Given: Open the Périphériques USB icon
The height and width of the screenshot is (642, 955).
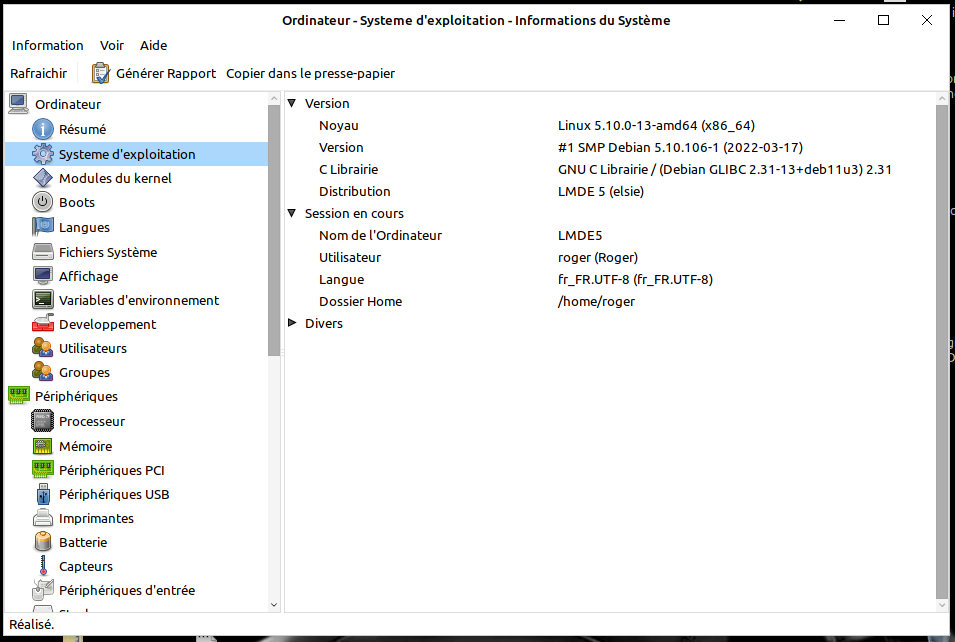Looking at the screenshot, I should click(43, 494).
